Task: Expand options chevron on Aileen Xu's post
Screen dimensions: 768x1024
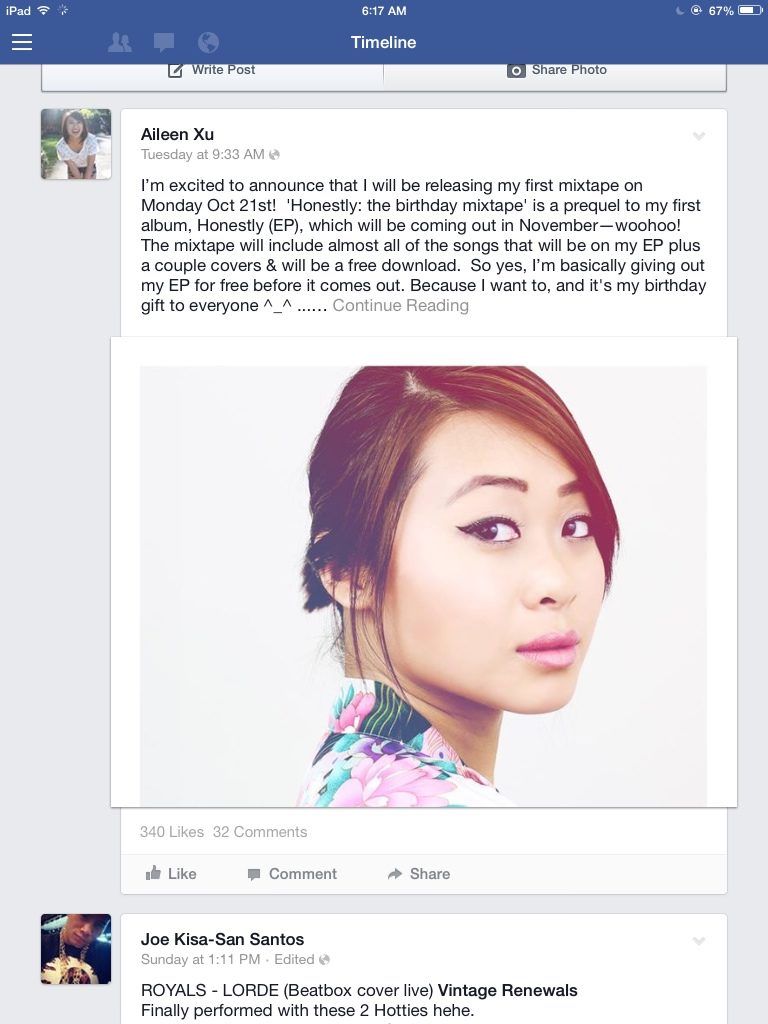Action: (699, 136)
